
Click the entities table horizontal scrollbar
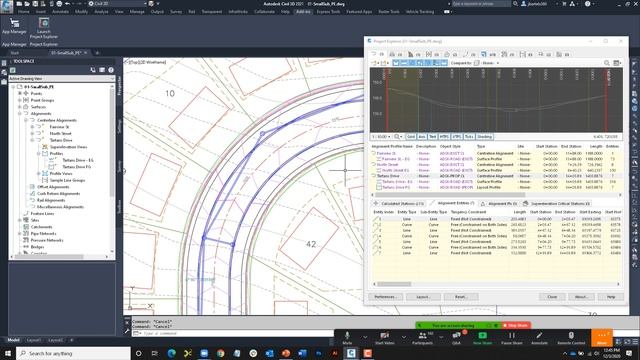pyautogui.click(x=394, y=284)
